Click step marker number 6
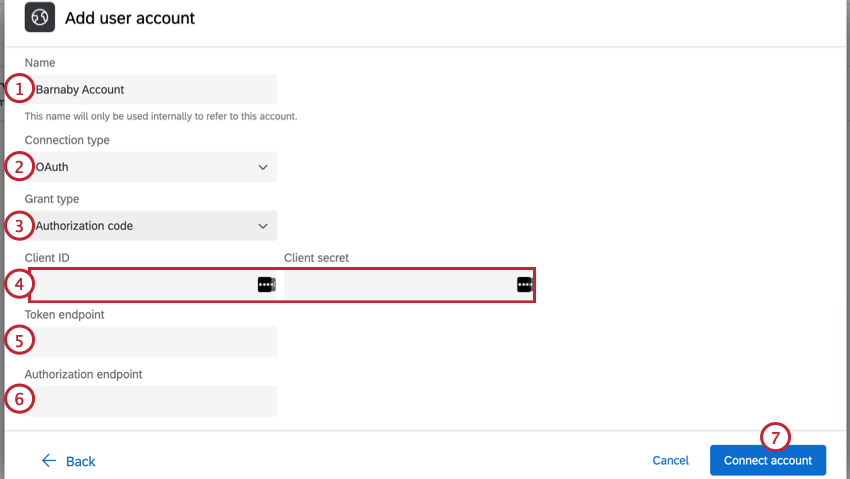Screen dimensions: 850x479 (x=19, y=400)
